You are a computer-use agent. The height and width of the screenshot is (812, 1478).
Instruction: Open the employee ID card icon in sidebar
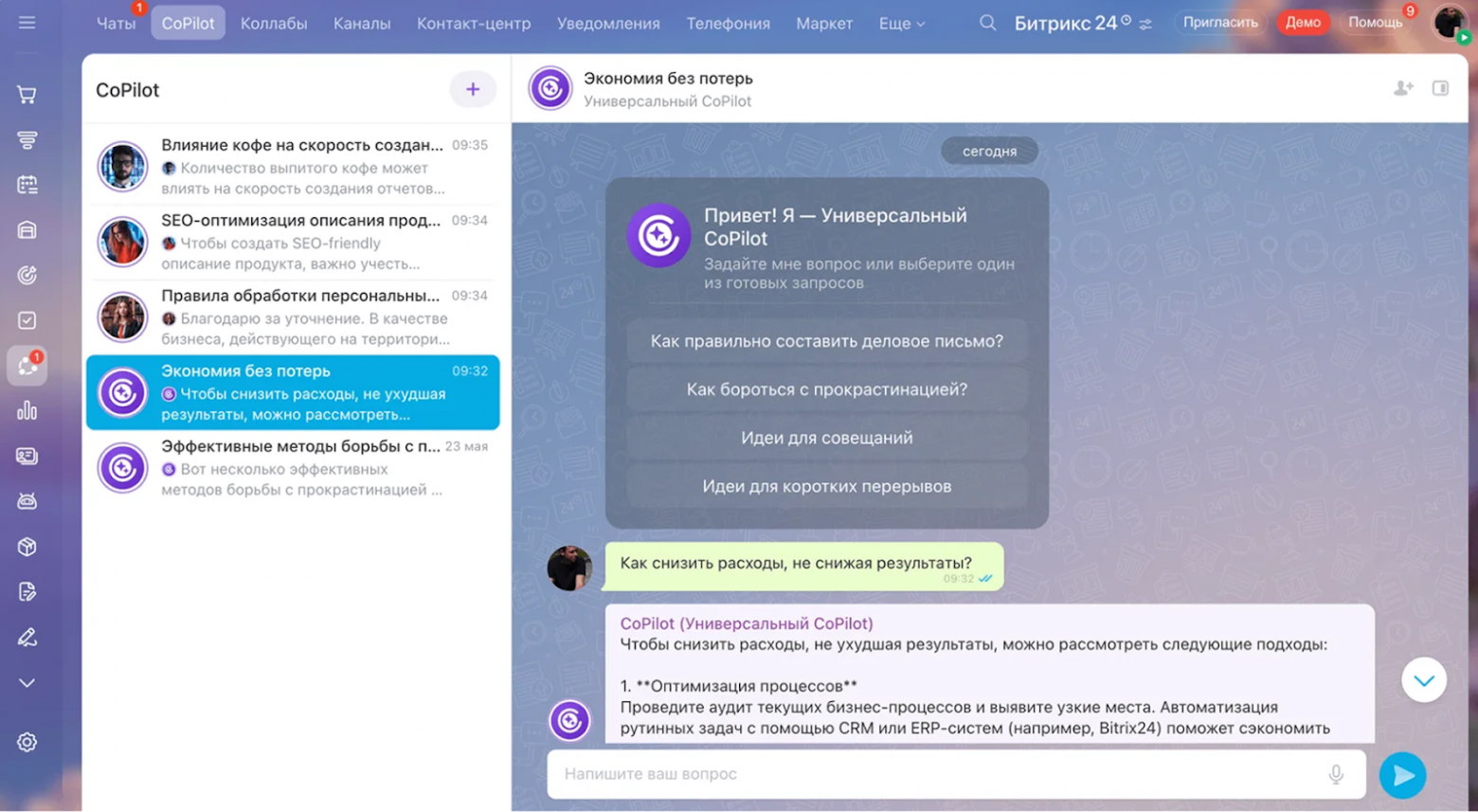(x=27, y=457)
